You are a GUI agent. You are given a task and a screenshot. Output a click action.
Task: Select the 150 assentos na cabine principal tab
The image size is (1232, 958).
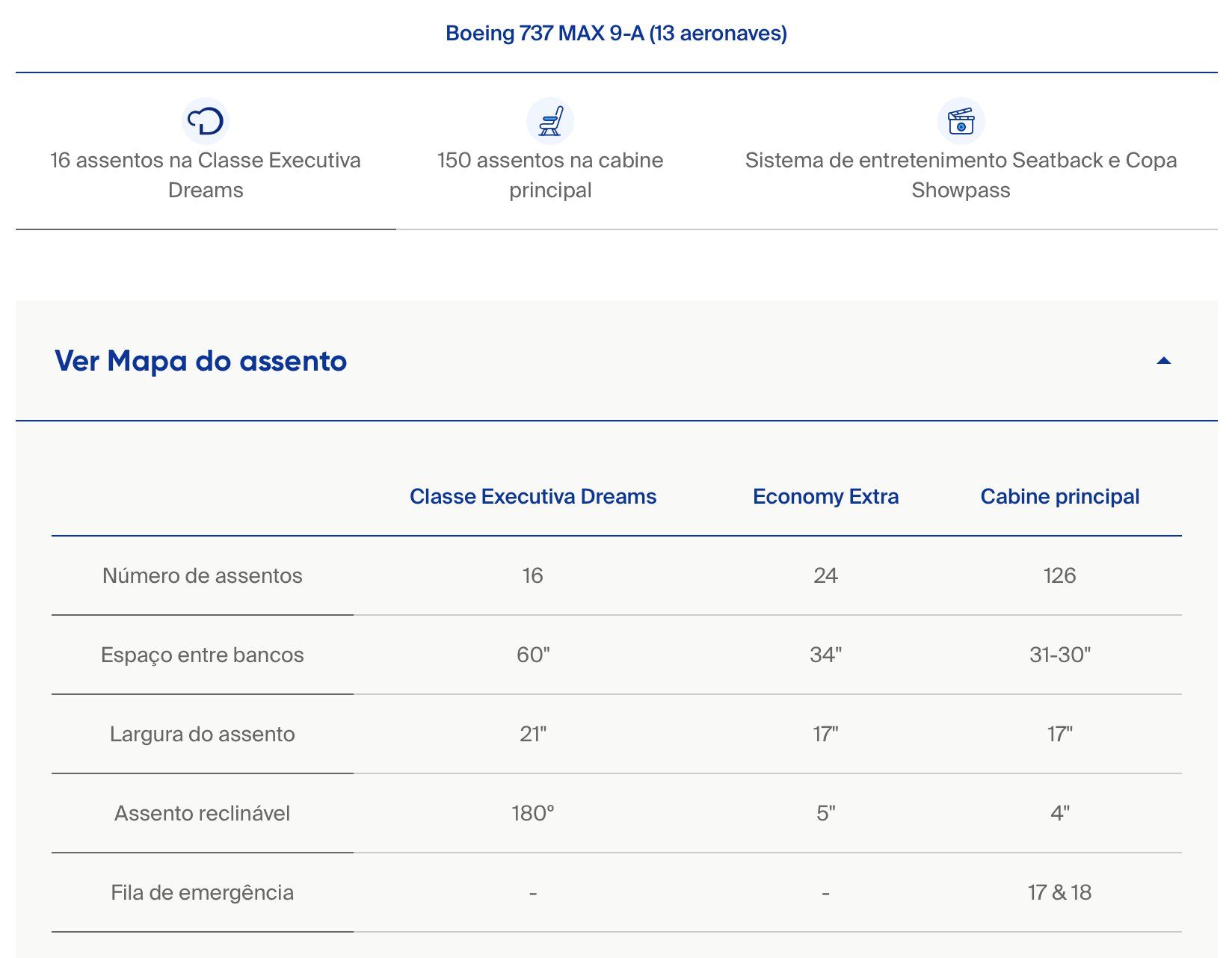[550, 152]
